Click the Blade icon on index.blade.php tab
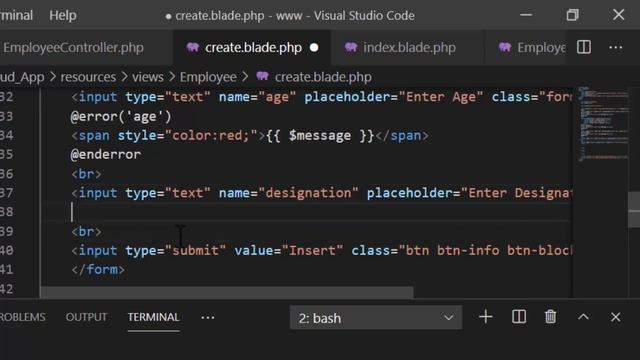This screenshot has height=360, width=640. coord(351,48)
